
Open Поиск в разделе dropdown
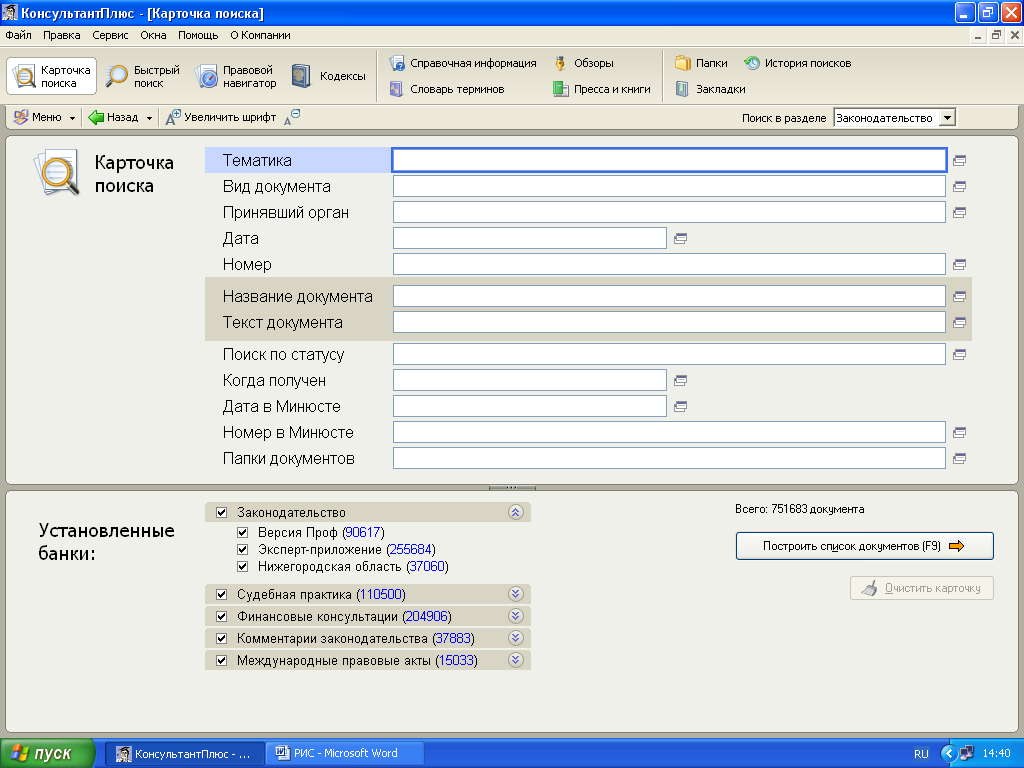(947, 118)
